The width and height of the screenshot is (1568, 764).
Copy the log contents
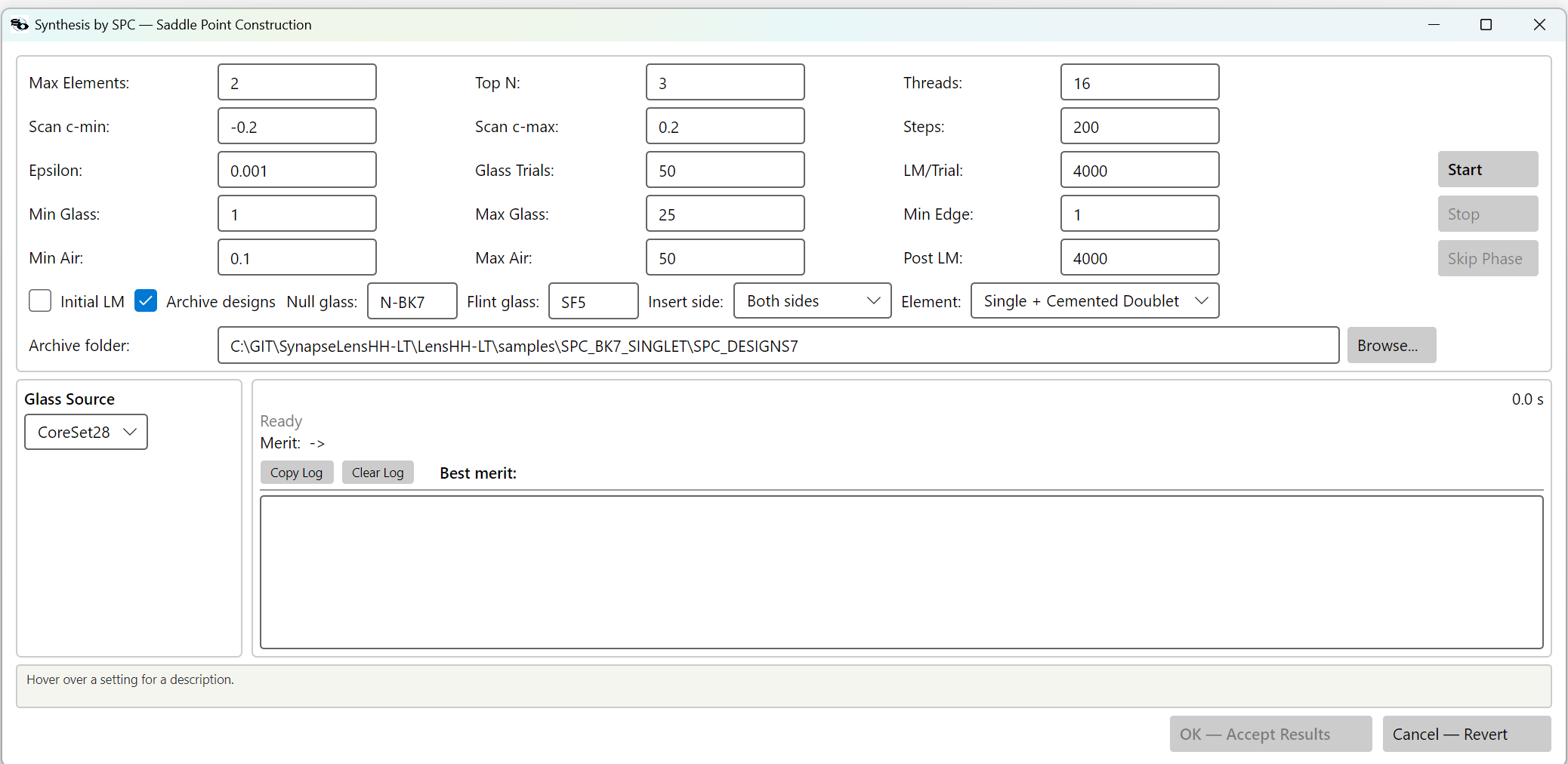pyautogui.click(x=297, y=473)
